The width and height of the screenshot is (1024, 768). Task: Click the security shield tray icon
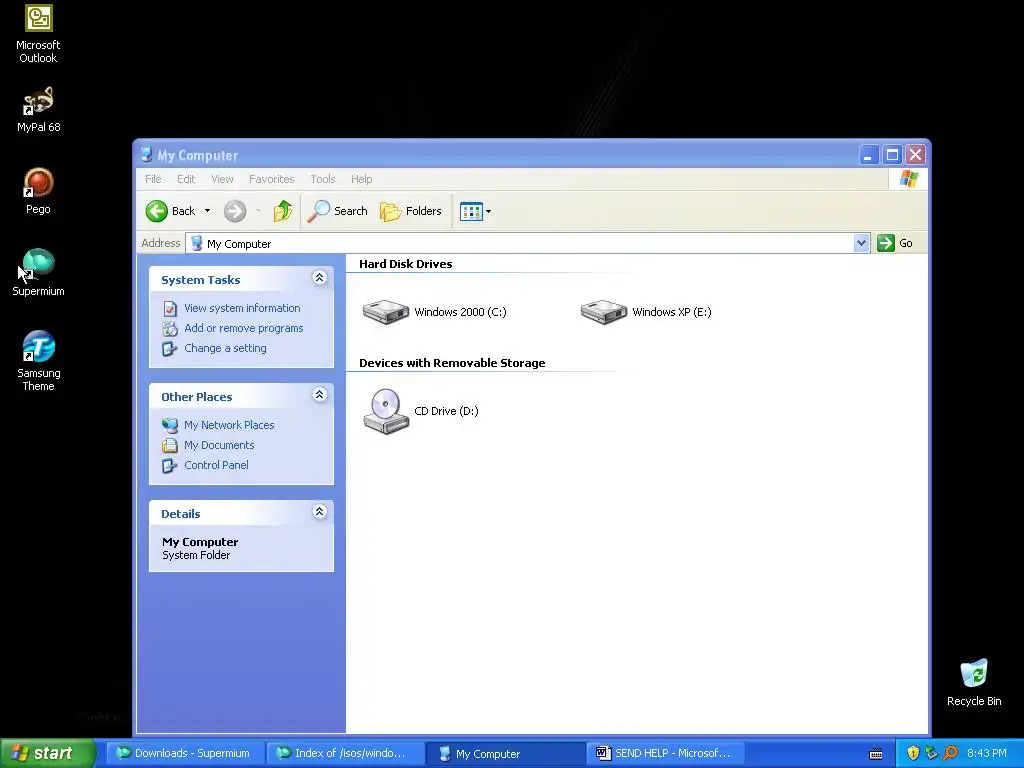click(913, 753)
